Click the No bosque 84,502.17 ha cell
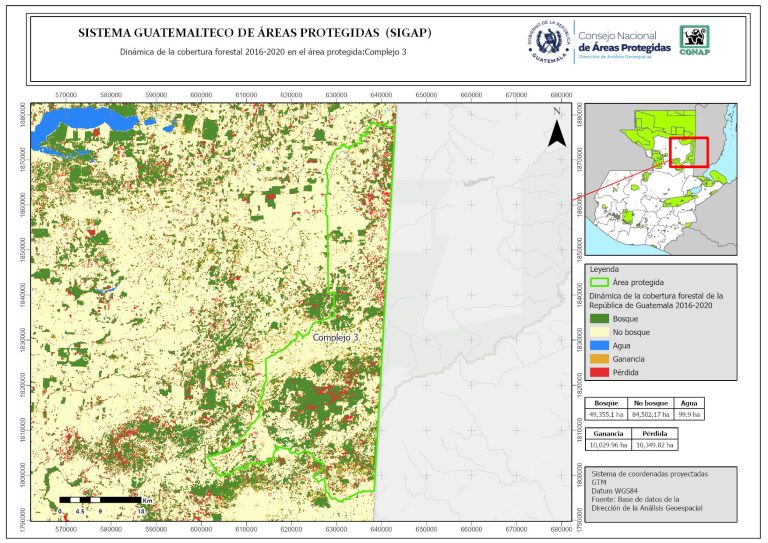 (653, 412)
